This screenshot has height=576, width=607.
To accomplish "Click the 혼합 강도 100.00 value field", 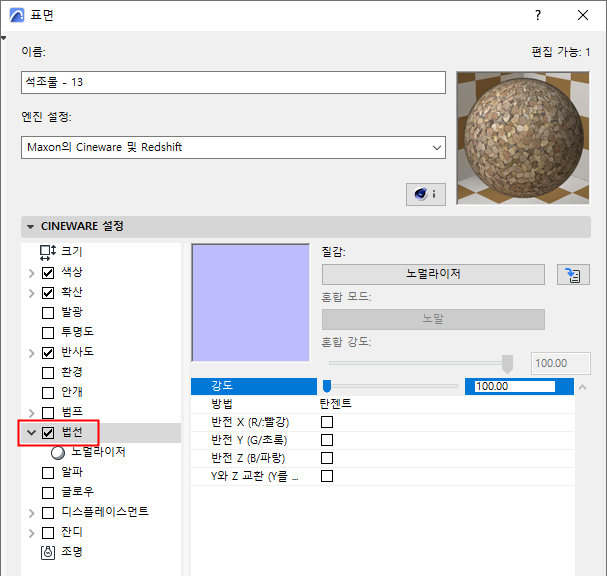I will pos(561,363).
